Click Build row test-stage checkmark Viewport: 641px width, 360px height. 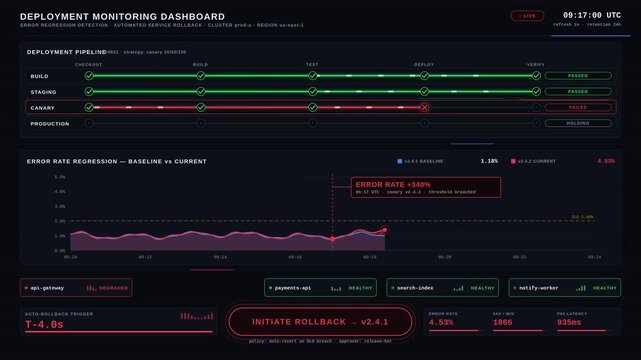point(312,76)
